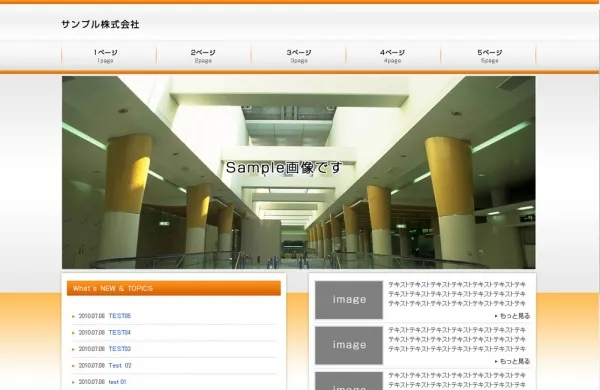Click first もっと見る read-more link
Image resolution: width=600 pixels, height=390 pixels.
(512, 316)
